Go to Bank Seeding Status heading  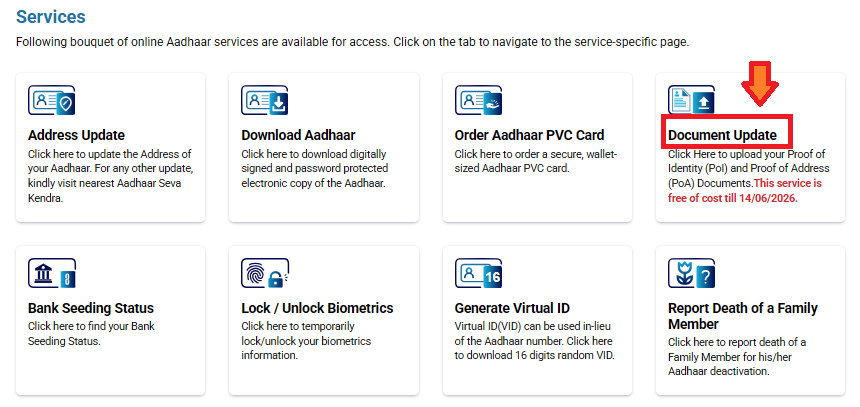91,308
